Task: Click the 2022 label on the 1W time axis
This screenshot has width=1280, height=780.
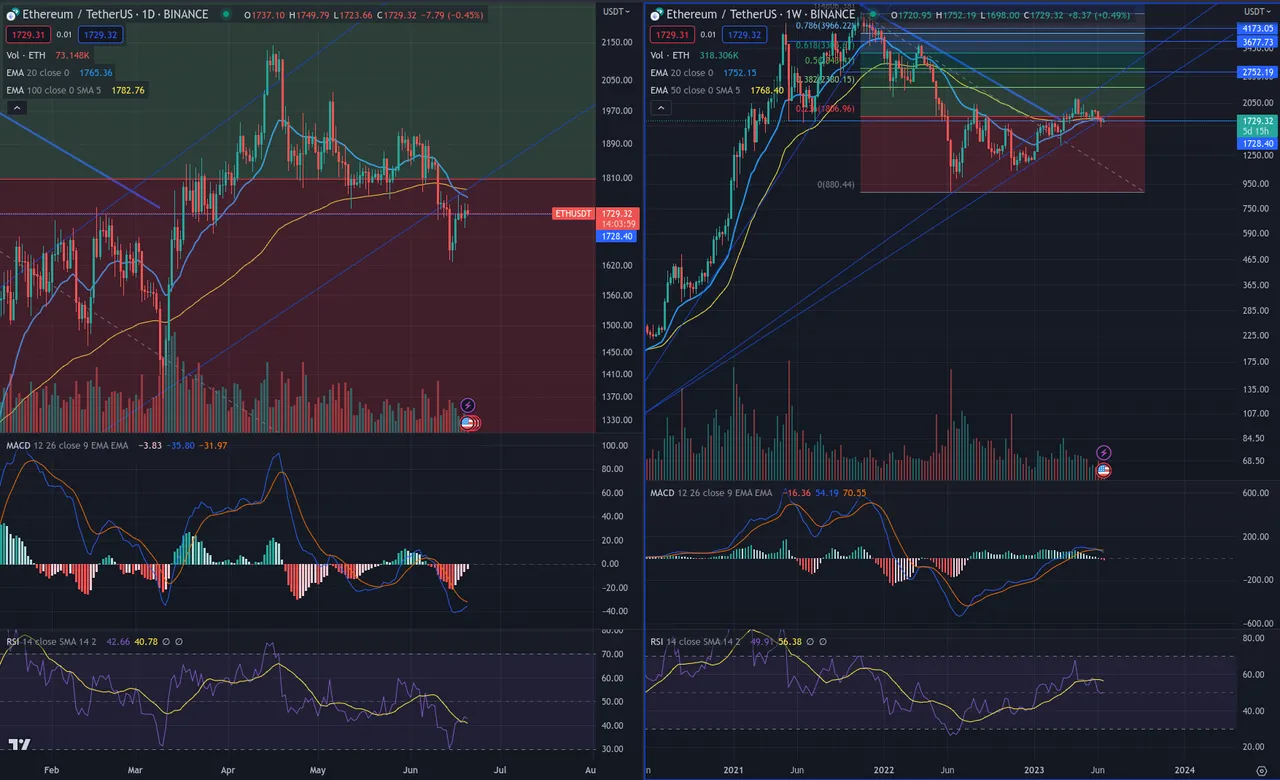Action: tap(882, 770)
